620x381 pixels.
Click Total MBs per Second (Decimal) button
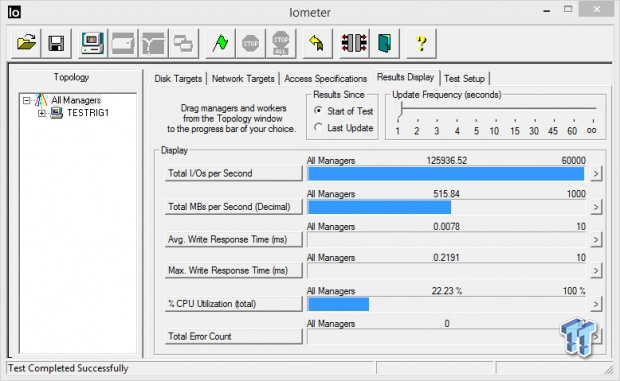[234, 207]
